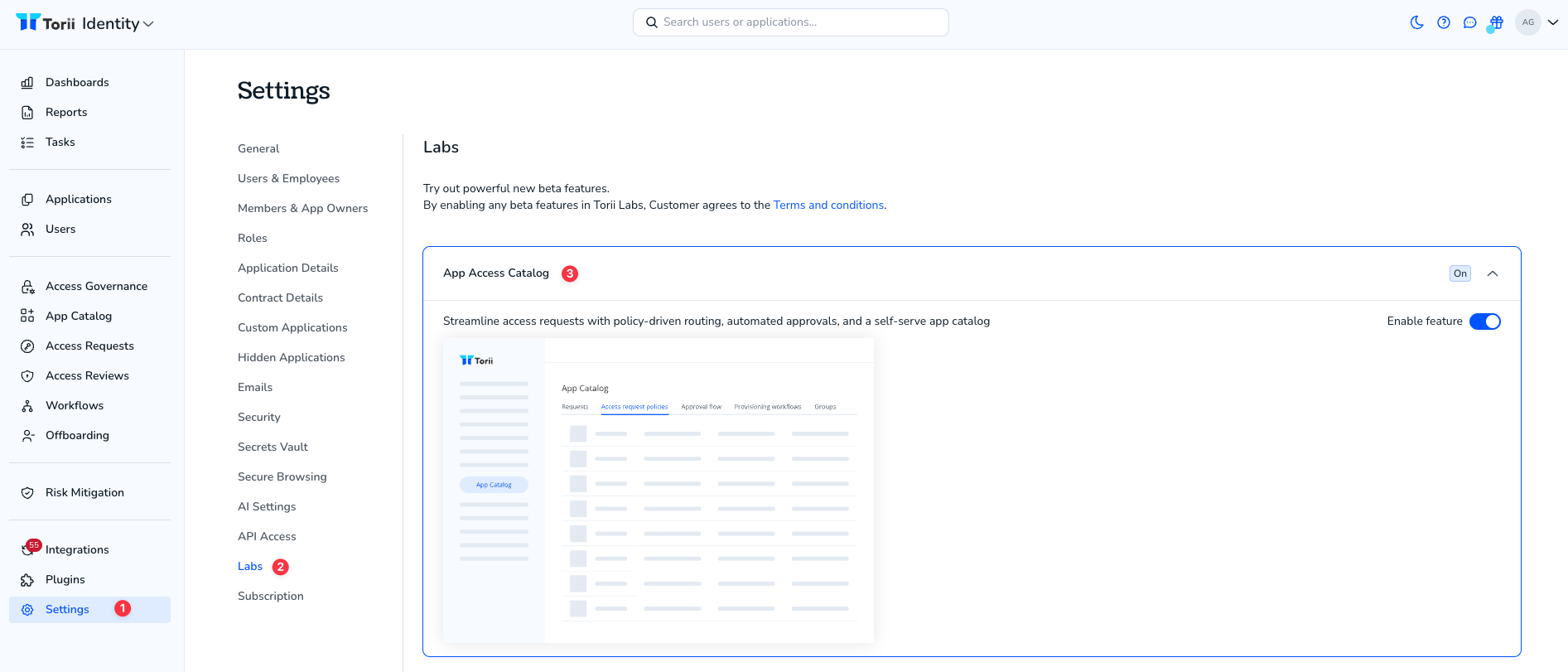The image size is (1568, 672).
Task: Click the App Access Catalog heading
Action: click(496, 273)
